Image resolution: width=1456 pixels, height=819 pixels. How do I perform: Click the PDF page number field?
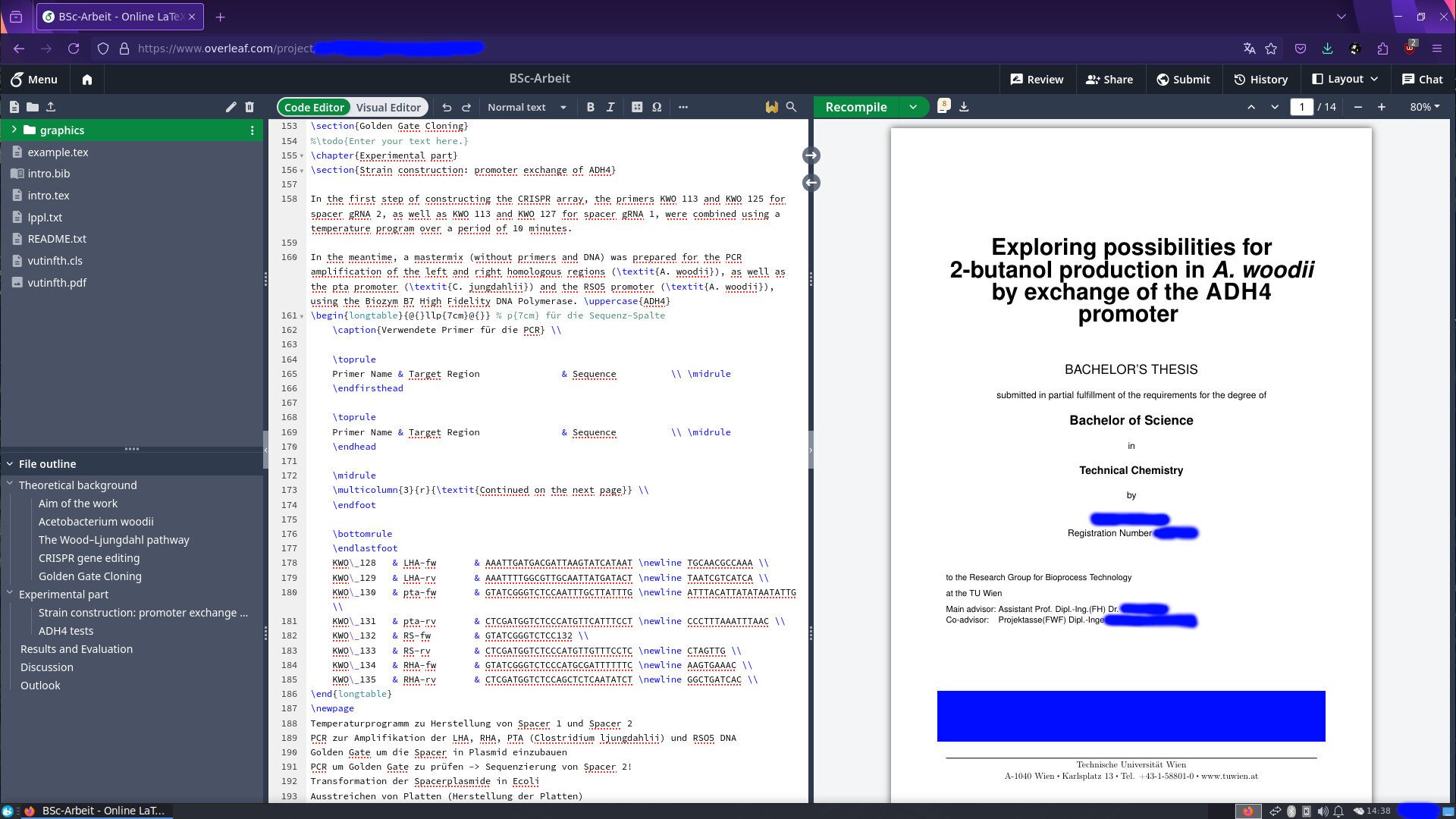tap(1301, 107)
